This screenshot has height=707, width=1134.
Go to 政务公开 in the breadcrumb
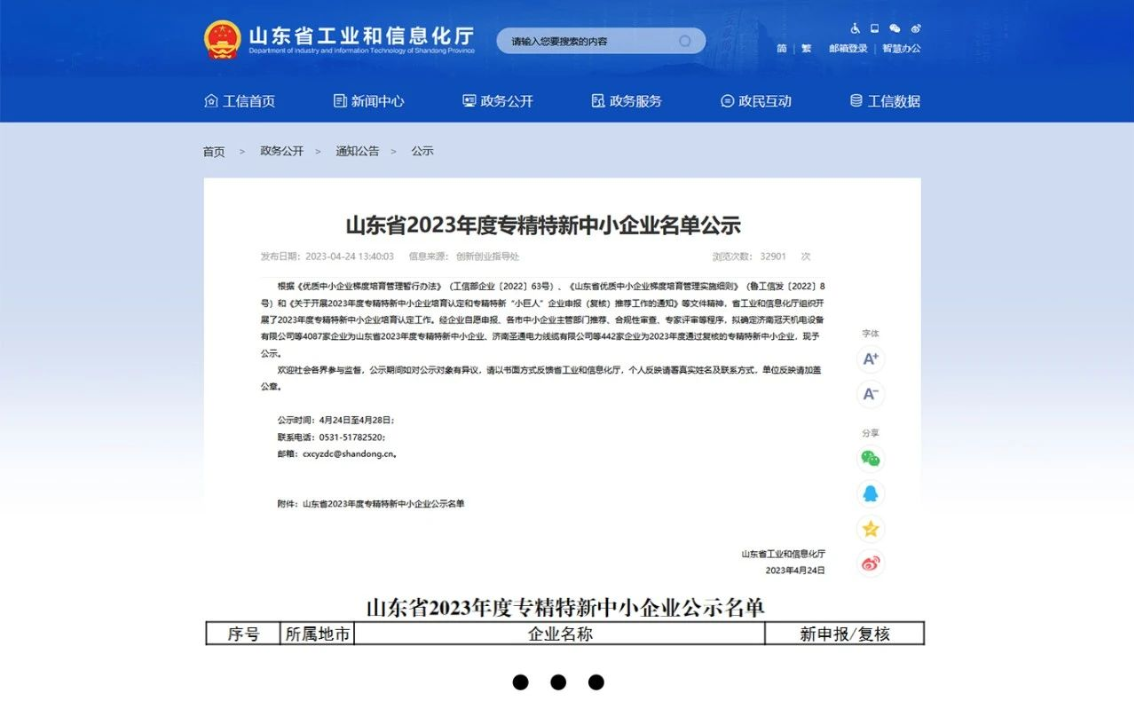click(282, 151)
